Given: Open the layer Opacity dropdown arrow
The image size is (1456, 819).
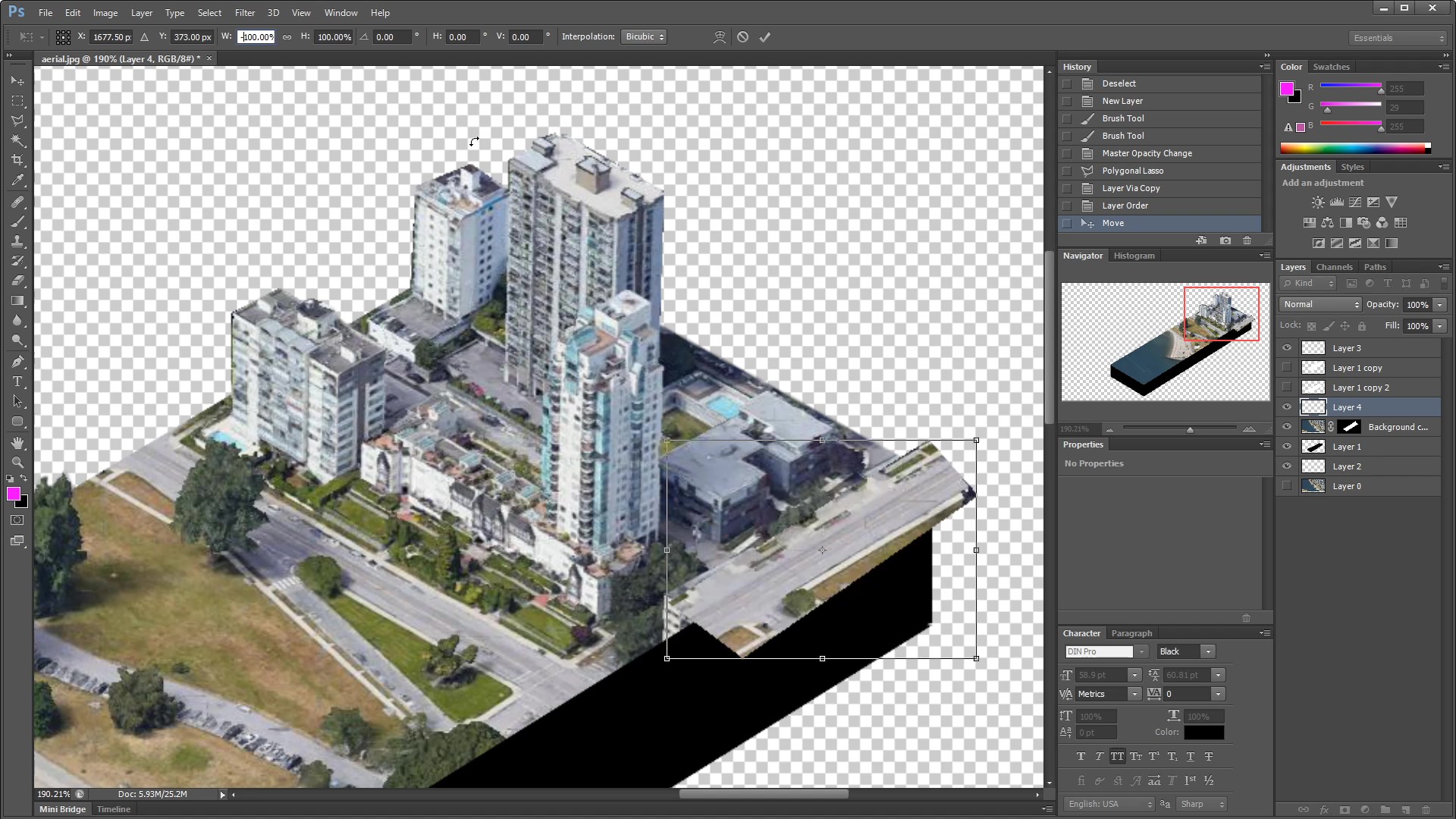Looking at the screenshot, I should (1439, 304).
